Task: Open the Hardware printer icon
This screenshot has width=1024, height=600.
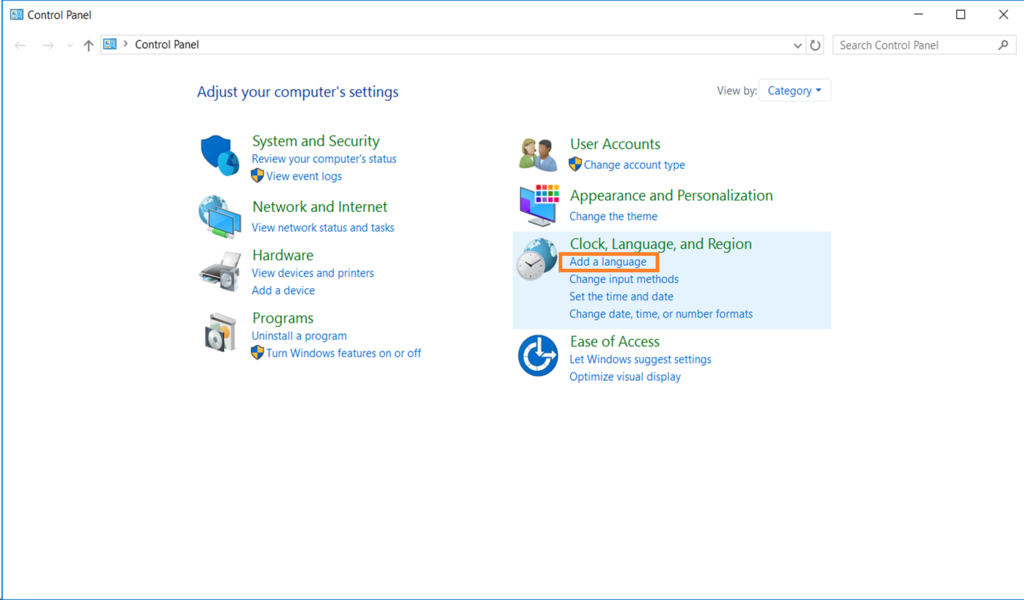Action: coord(220,272)
